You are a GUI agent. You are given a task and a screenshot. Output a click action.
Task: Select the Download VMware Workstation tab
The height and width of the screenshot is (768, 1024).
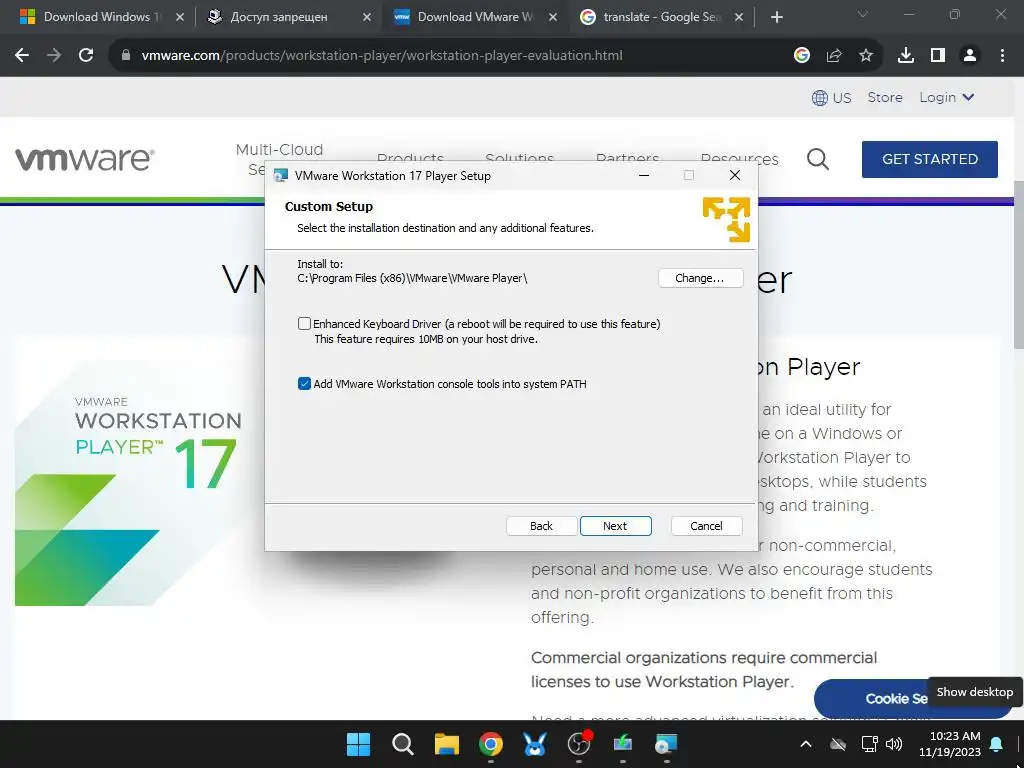click(475, 17)
